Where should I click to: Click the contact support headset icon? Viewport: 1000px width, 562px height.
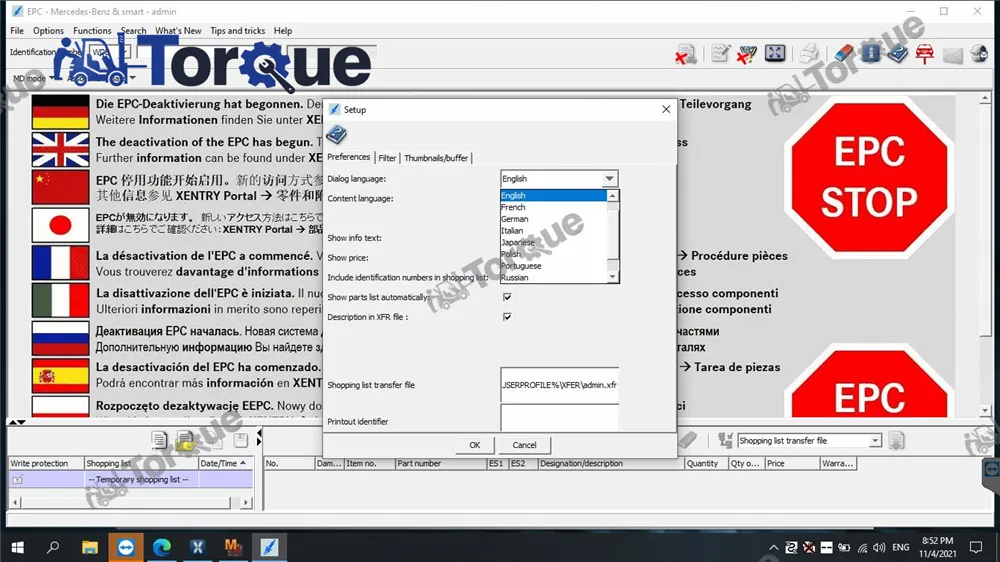980,54
